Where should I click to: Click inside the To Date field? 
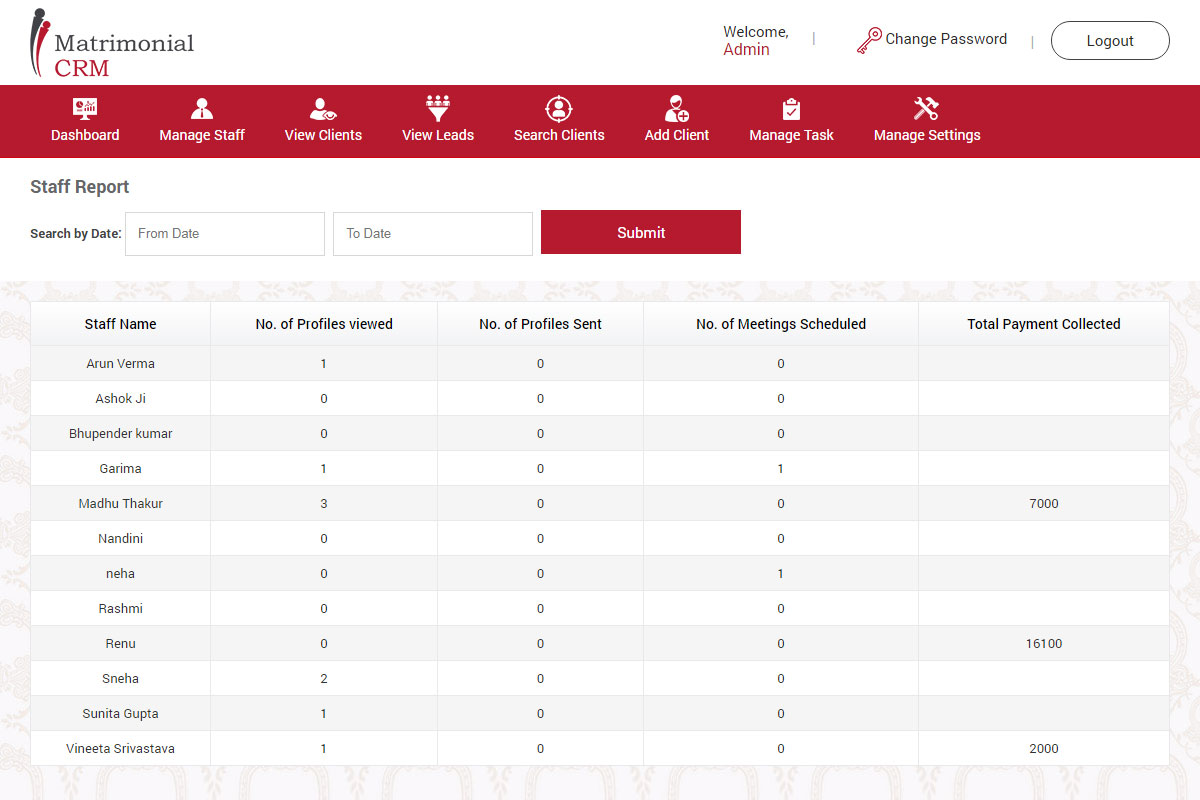click(432, 233)
